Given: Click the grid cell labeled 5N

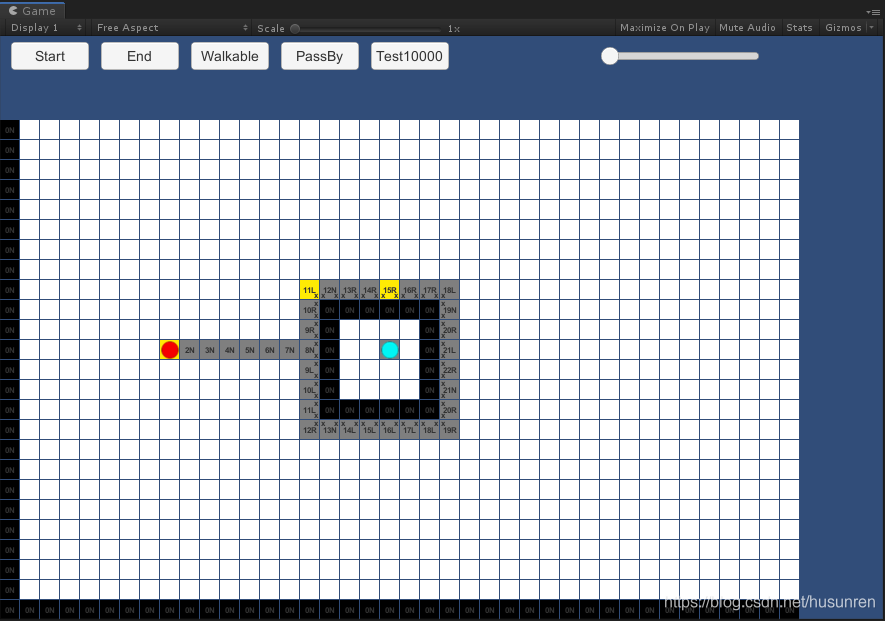Looking at the screenshot, I should click(x=250, y=350).
